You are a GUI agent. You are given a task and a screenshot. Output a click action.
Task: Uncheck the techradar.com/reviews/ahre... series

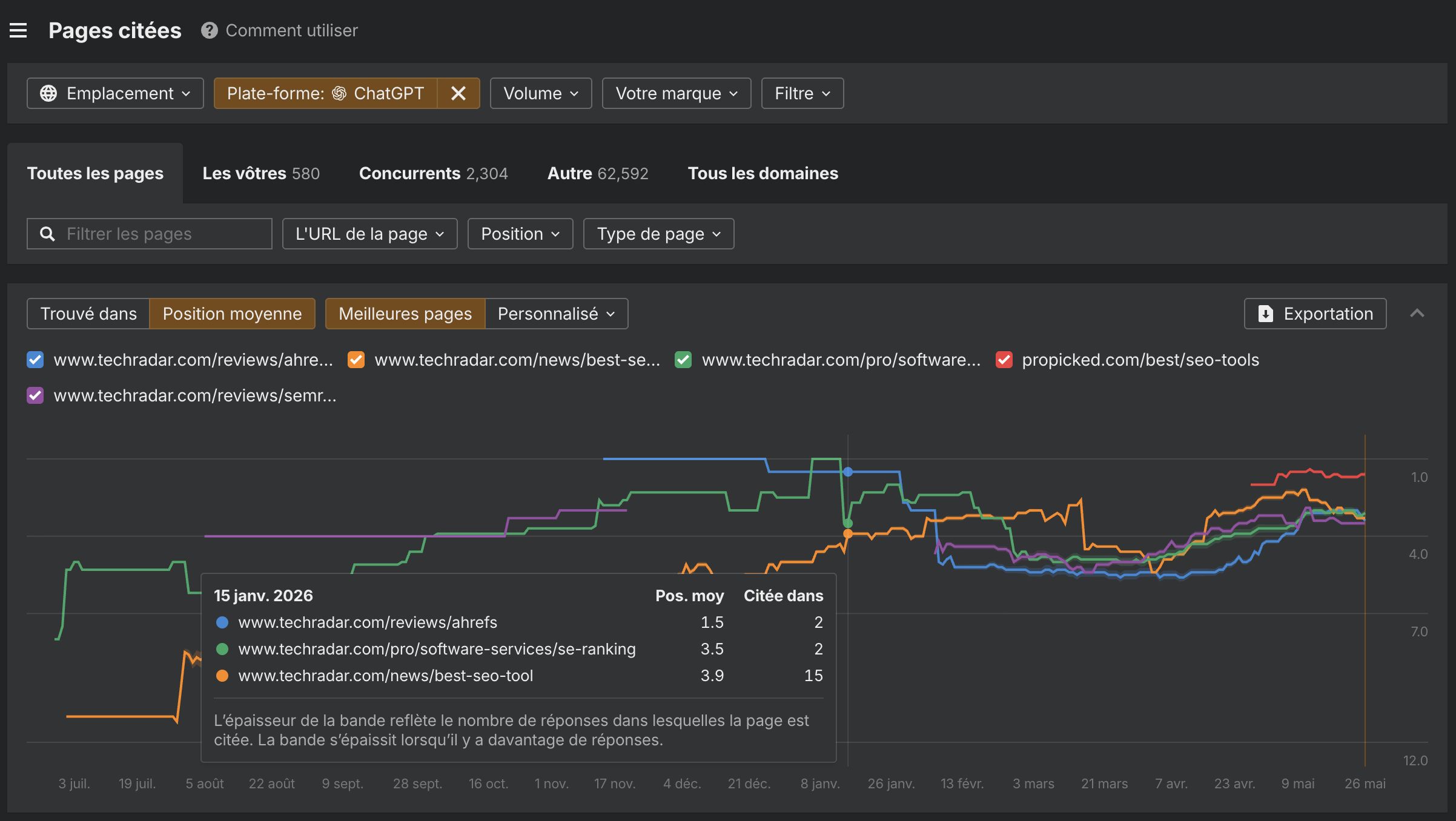[35, 360]
